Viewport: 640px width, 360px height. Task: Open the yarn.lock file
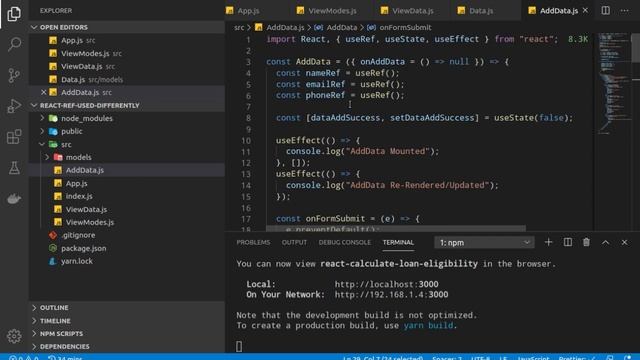(127, 261)
